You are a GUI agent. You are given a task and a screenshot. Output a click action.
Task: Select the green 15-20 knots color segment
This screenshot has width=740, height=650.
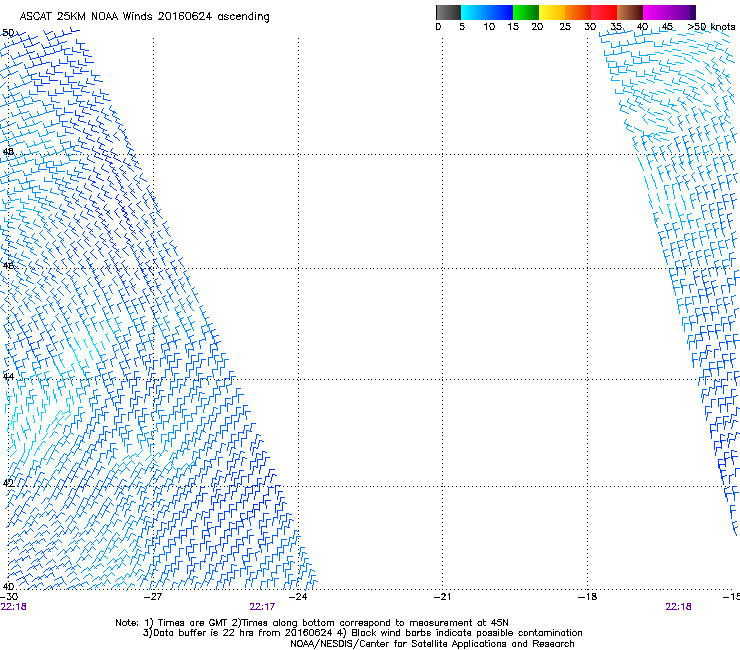[x=526, y=12]
